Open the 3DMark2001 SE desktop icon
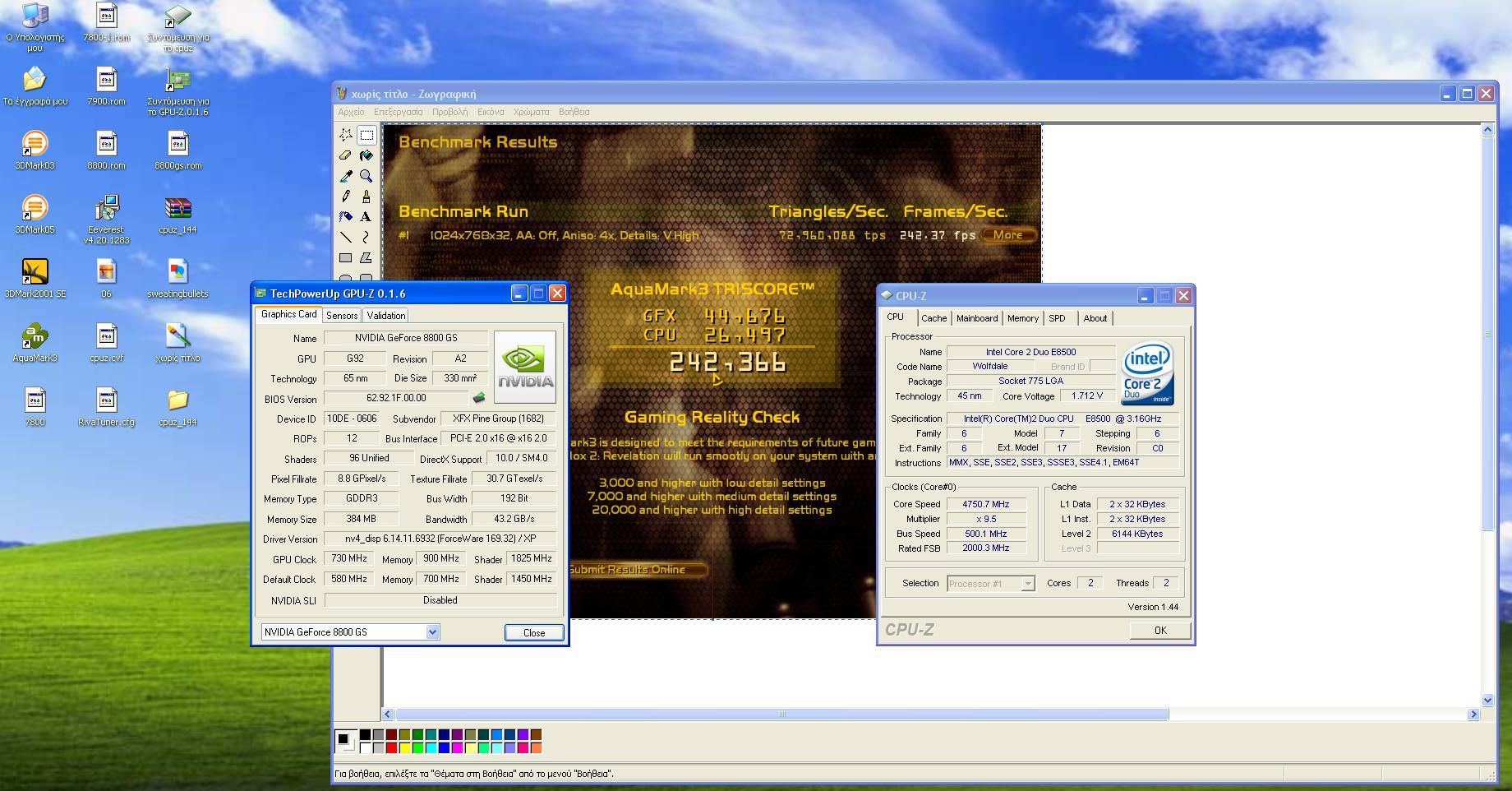This screenshot has width=1512, height=791. 35,279
